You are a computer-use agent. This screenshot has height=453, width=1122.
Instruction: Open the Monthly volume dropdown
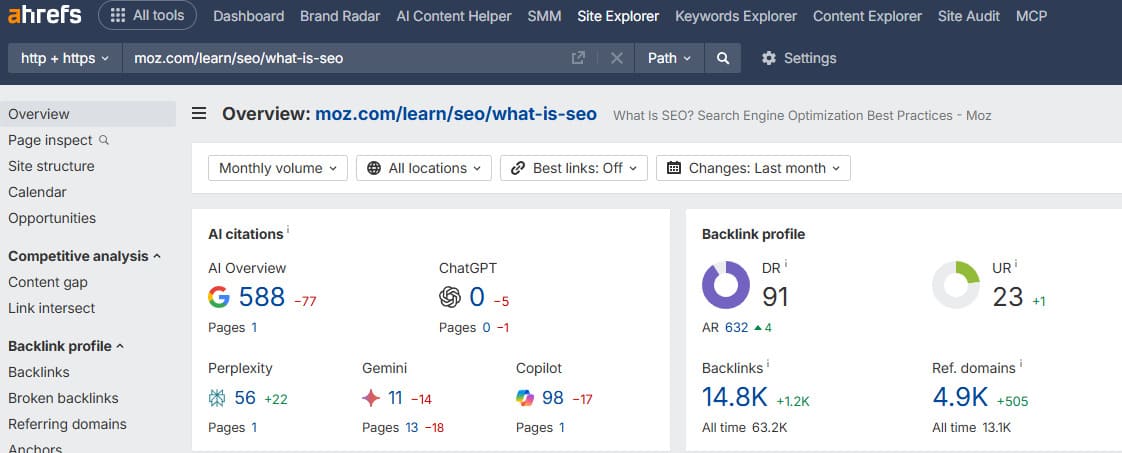tap(278, 168)
